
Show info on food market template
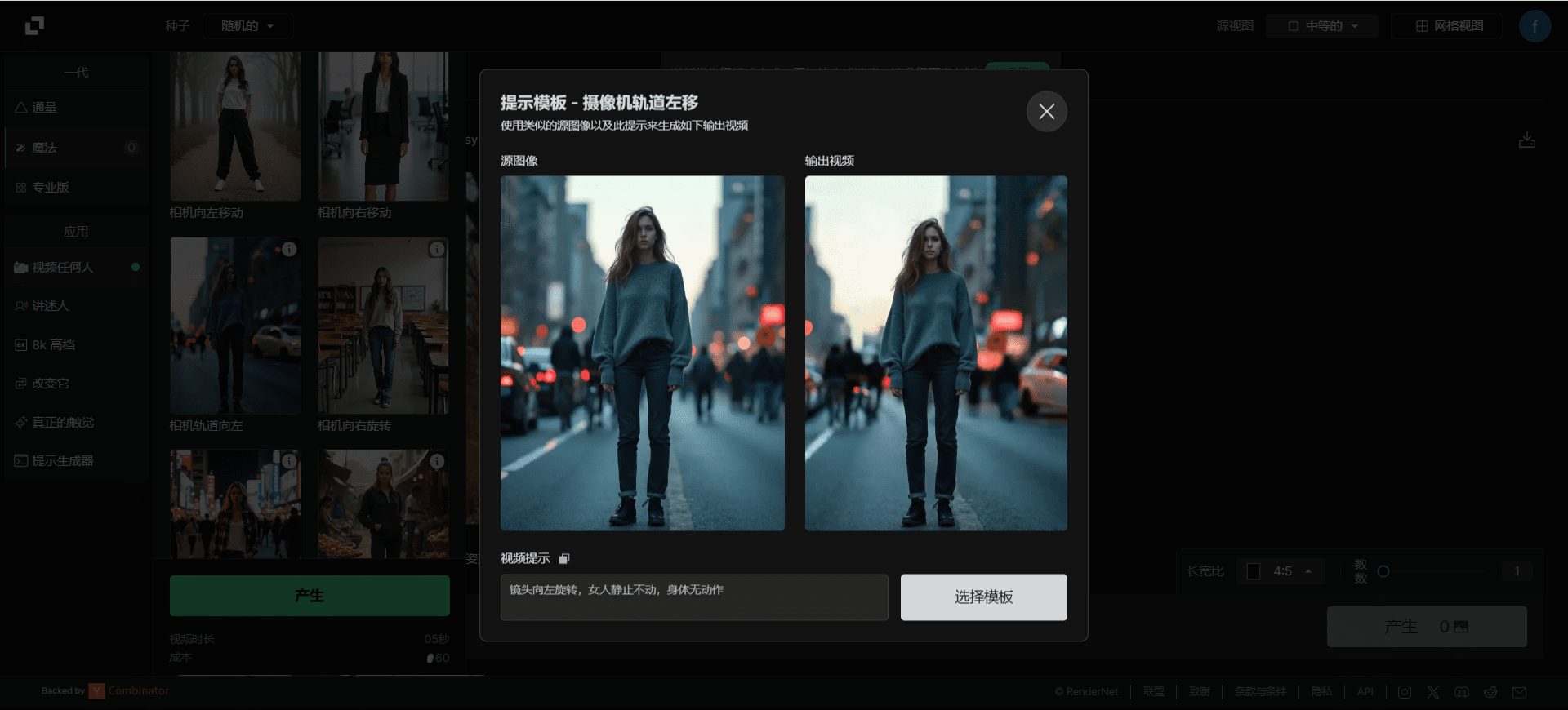coord(437,461)
